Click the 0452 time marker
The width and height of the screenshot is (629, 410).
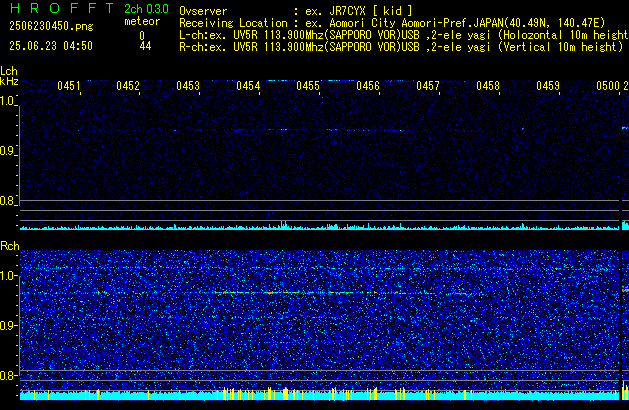tap(128, 86)
